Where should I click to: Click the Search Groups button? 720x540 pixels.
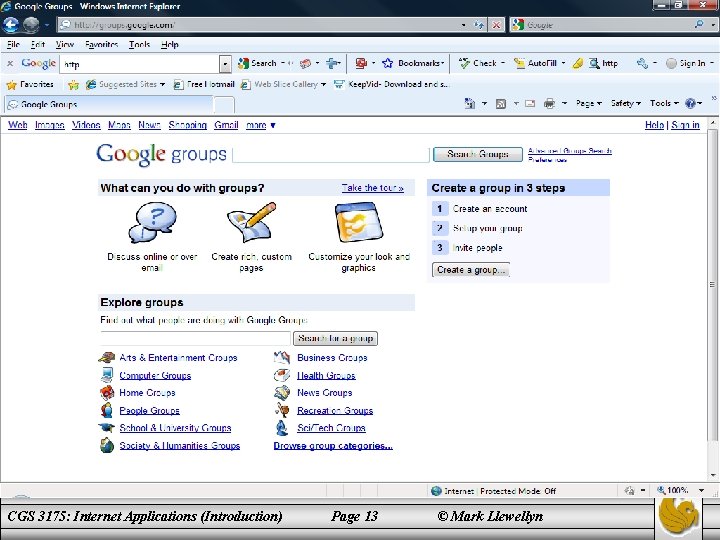click(x=478, y=154)
